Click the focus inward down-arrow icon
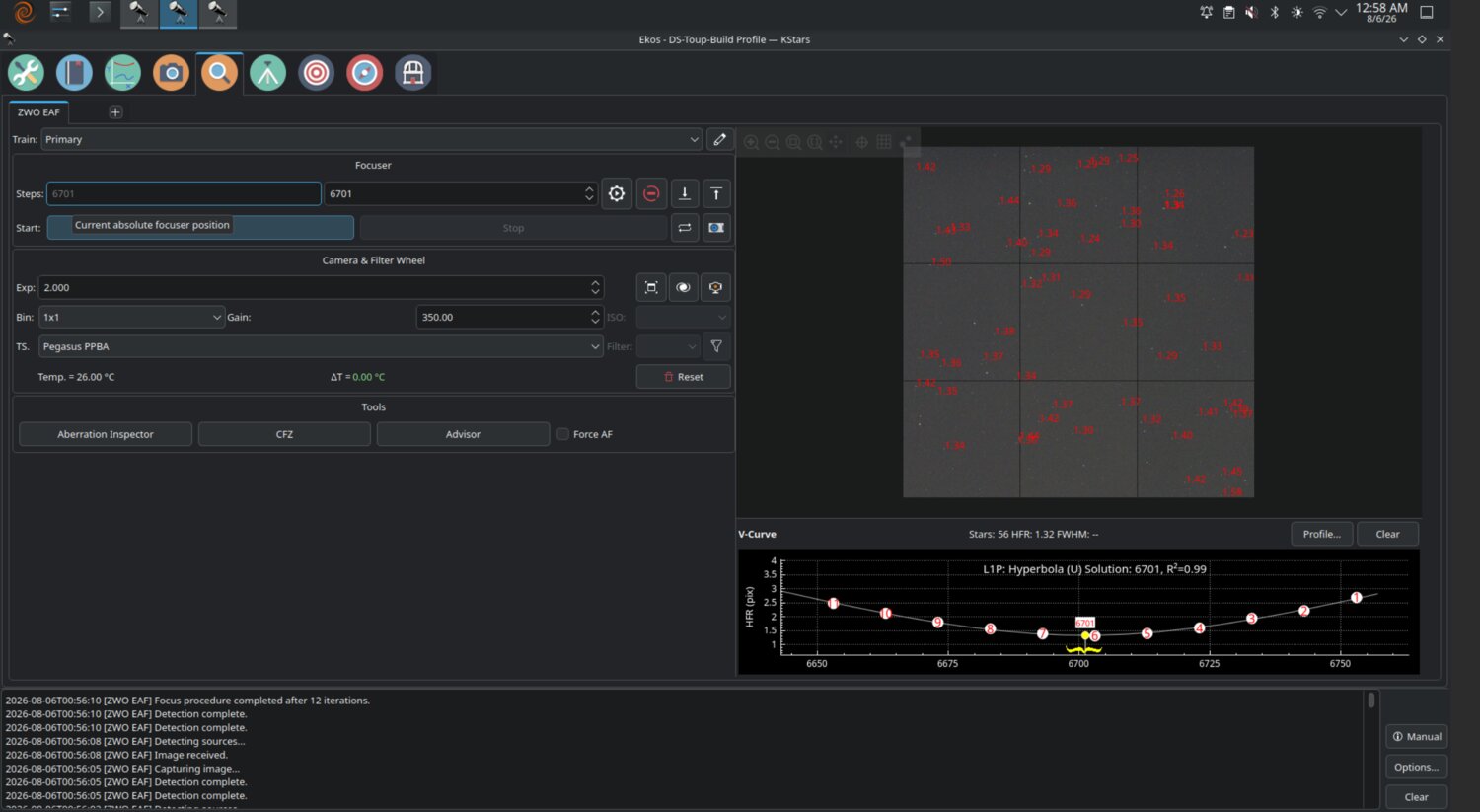The height and width of the screenshot is (812, 1480). pyautogui.click(x=685, y=193)
